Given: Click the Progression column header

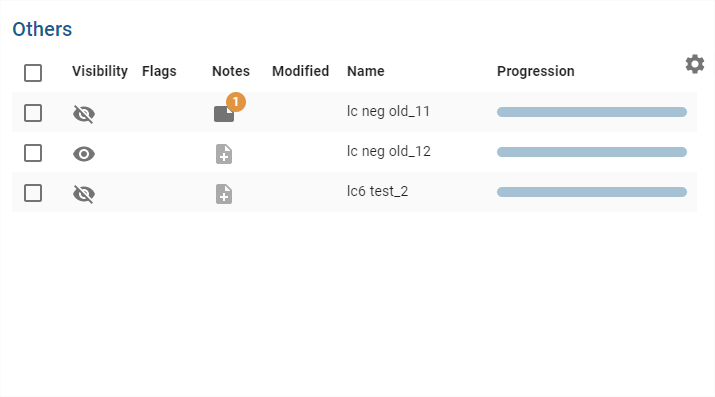Looking at the screenshot, I should 536,71.
